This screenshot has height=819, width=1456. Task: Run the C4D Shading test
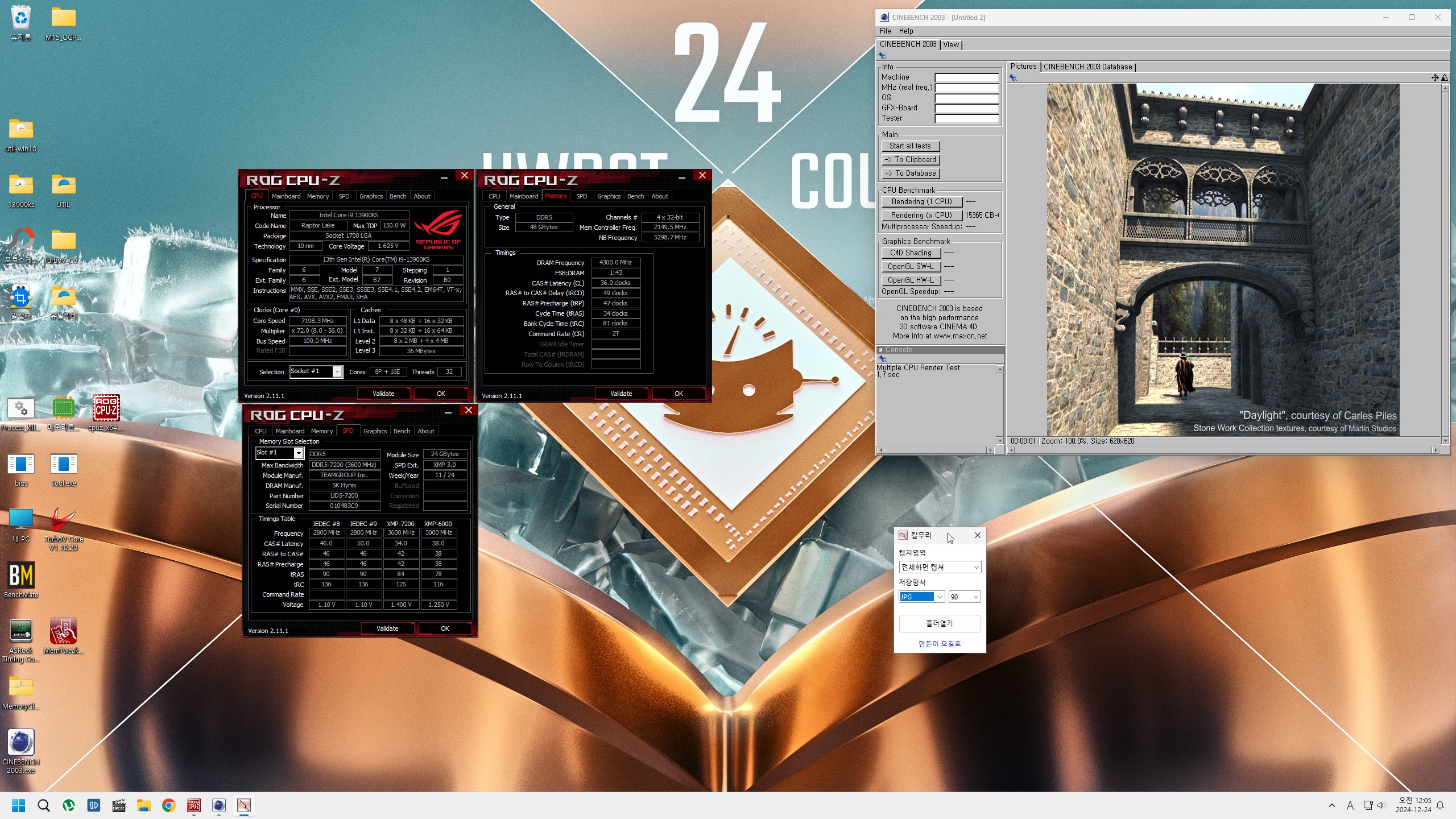pyautogui.click(x=911, y=253)
